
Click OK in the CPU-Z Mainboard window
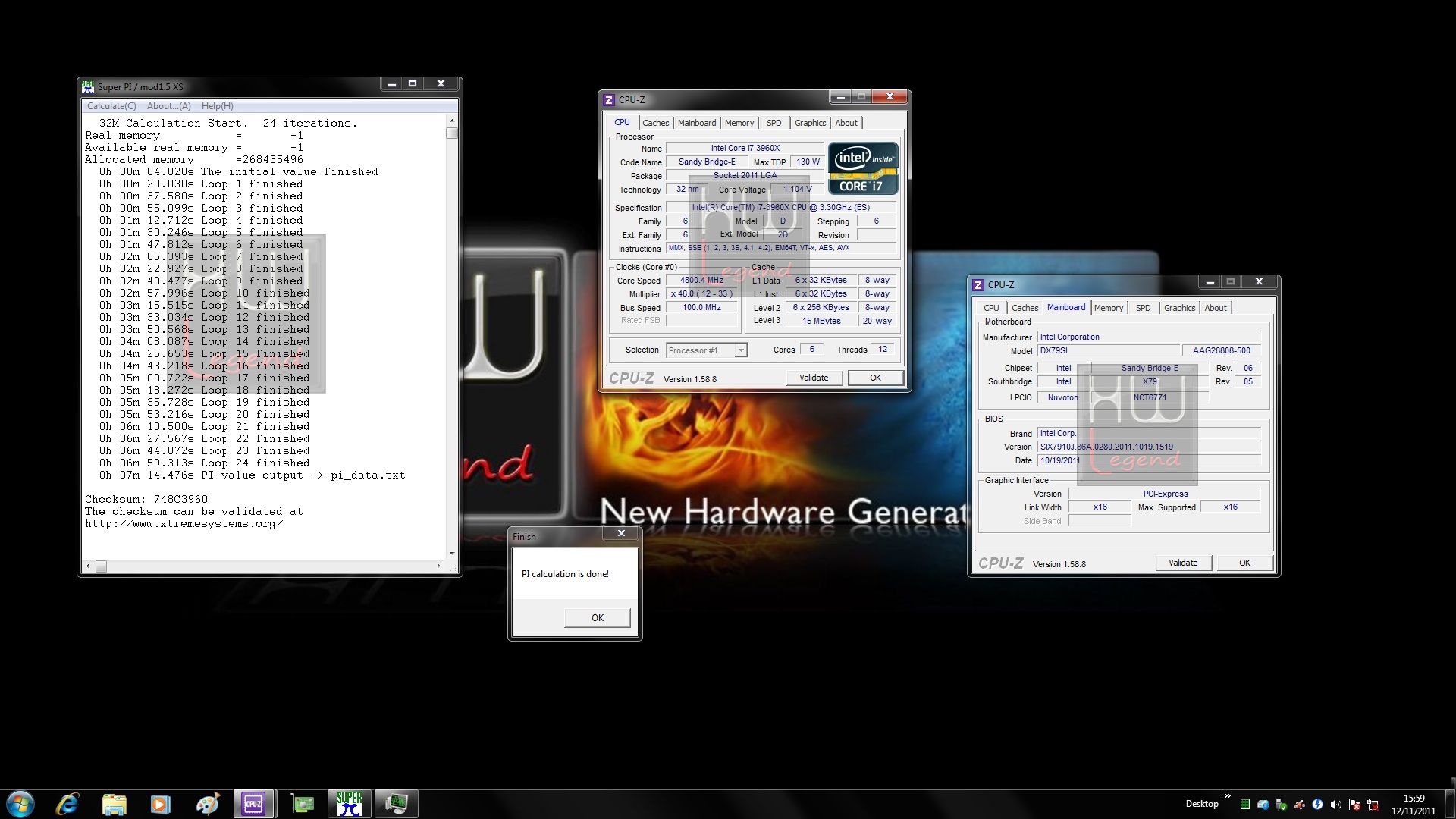[x=1244, y=563]
